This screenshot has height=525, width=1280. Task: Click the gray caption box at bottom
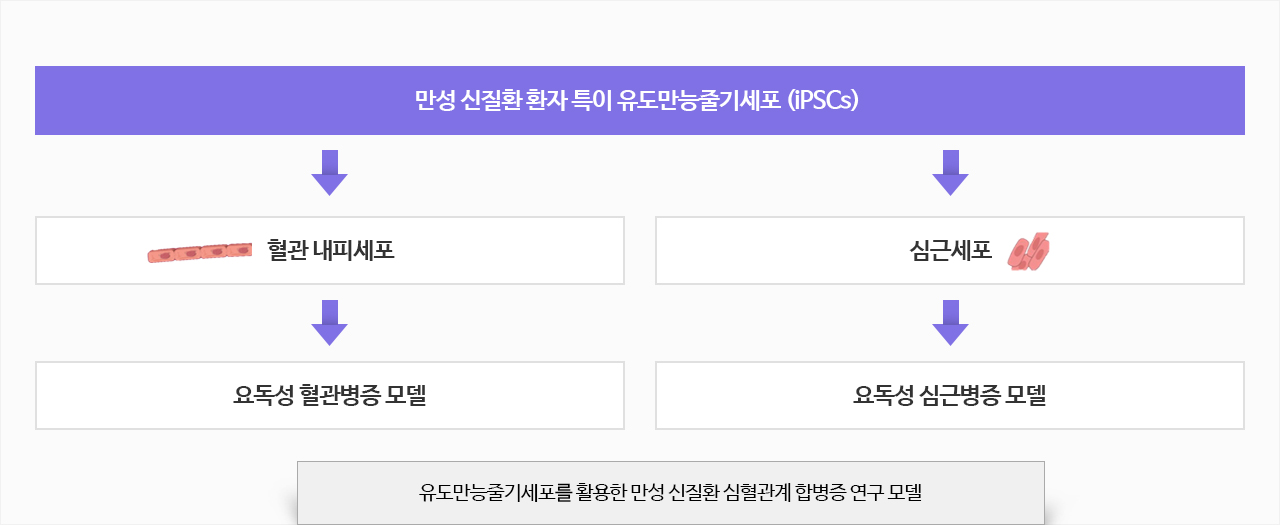tap(671, 492)
